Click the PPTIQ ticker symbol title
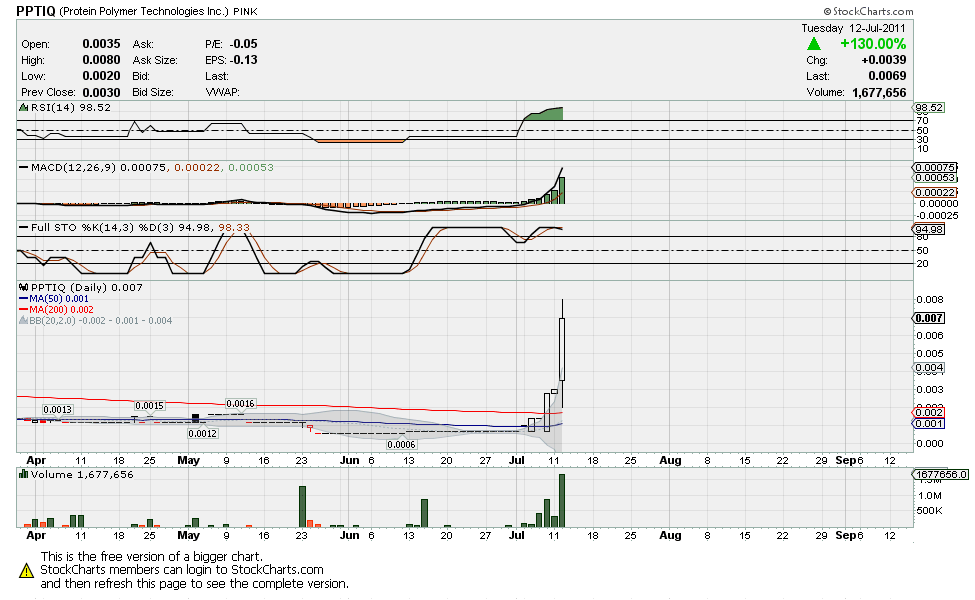975x600 pixels. coord(36,11)
